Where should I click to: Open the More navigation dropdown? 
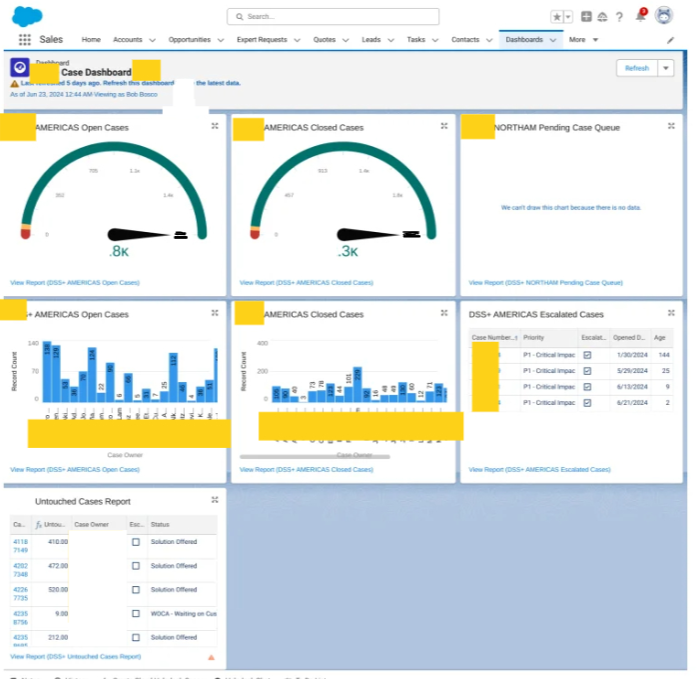pos(582,40)
